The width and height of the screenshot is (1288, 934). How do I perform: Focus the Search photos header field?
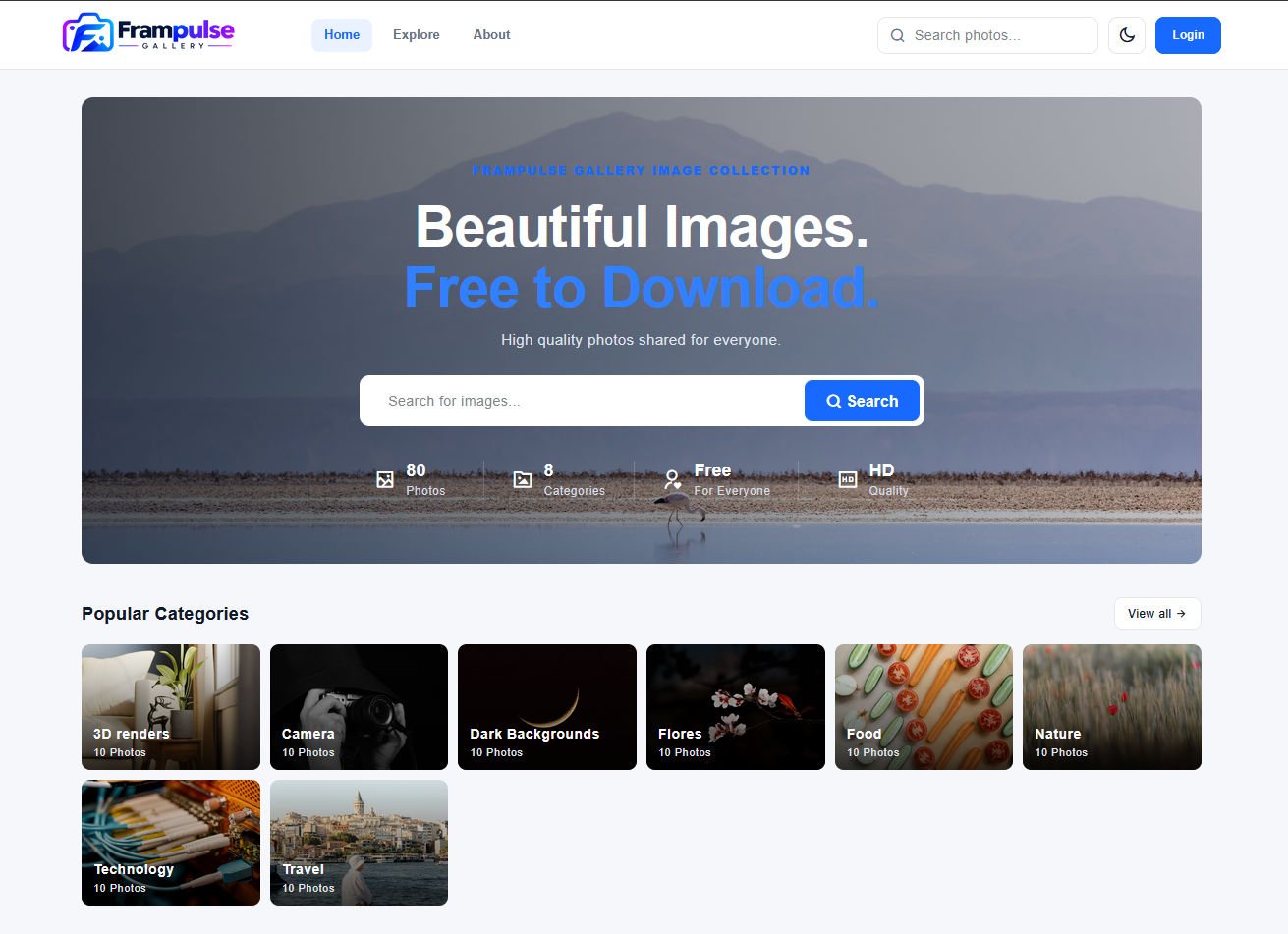pos(987,35)
